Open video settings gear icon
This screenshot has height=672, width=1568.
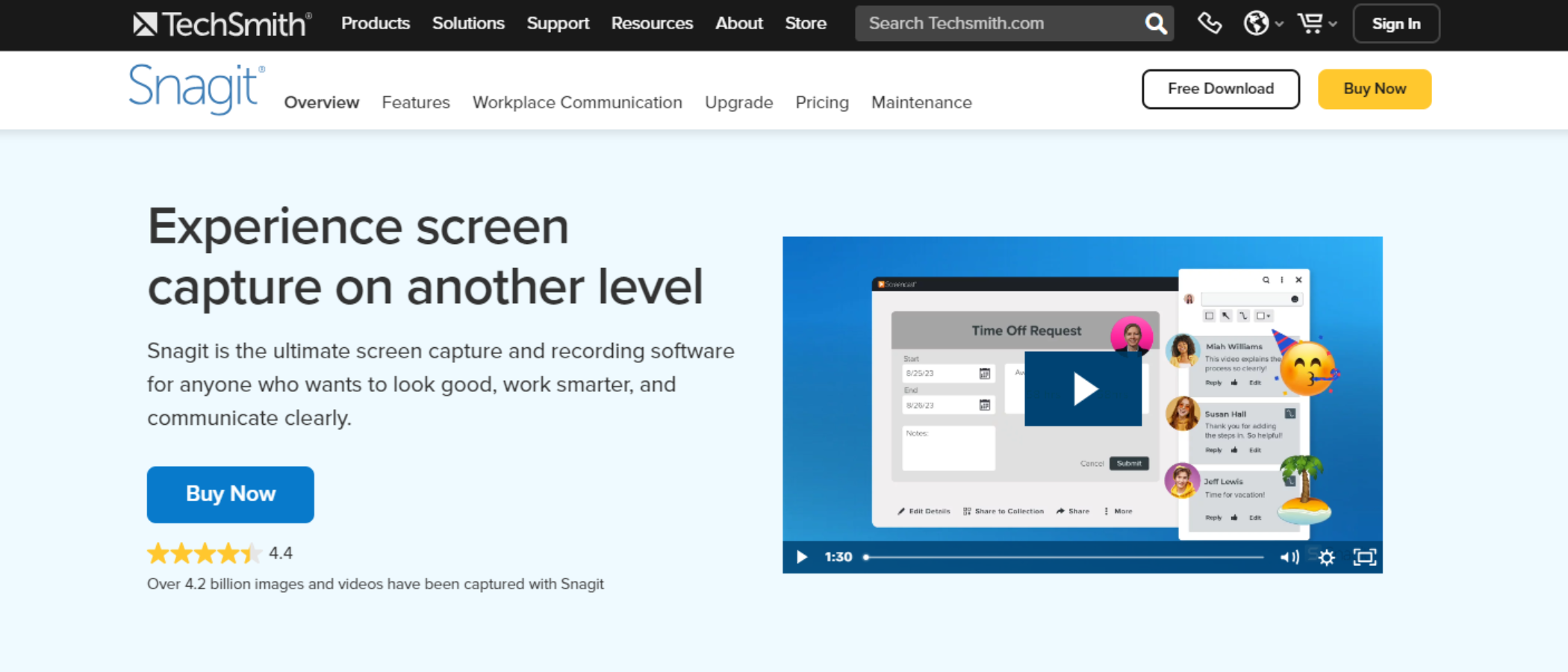1327,557
